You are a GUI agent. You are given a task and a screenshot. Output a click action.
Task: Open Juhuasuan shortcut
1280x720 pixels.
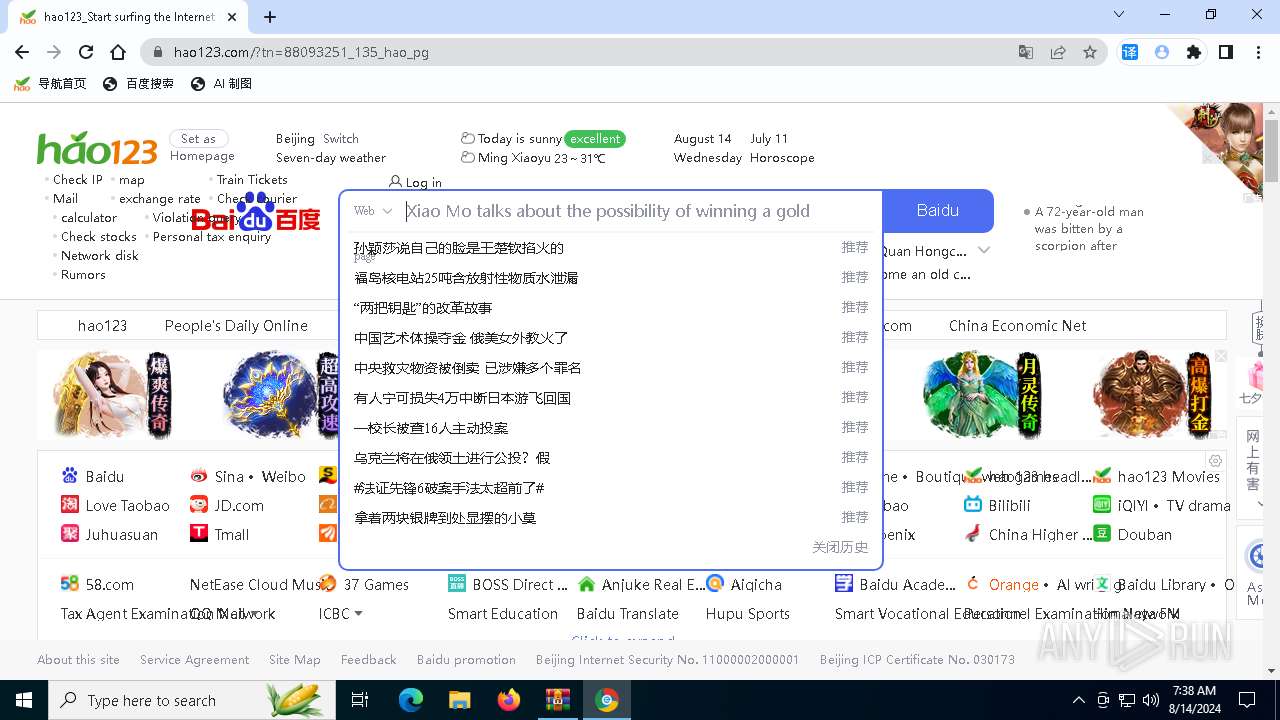(x=109, y=534)
